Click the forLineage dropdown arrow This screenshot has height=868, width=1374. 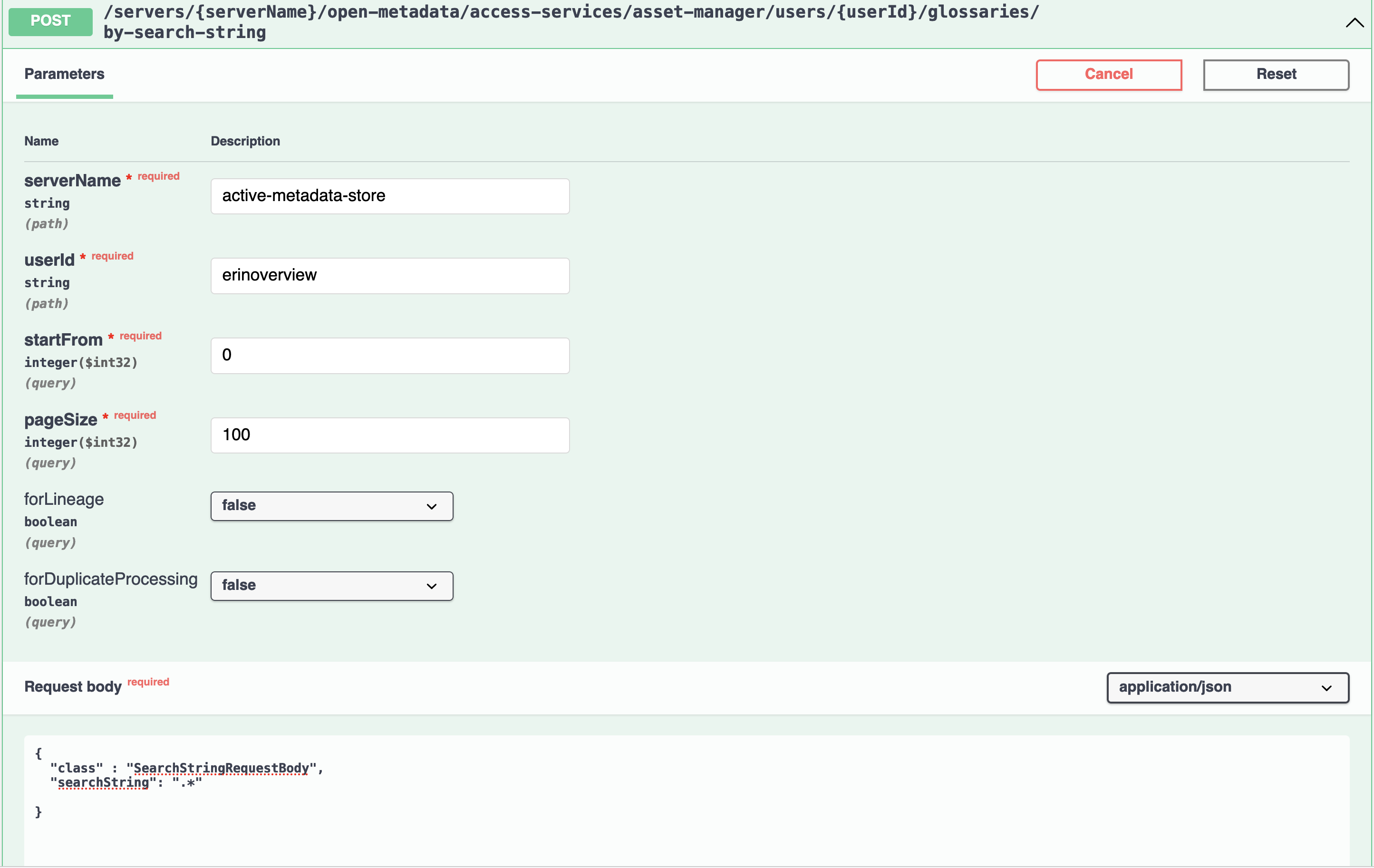click(x=431, y=506)
